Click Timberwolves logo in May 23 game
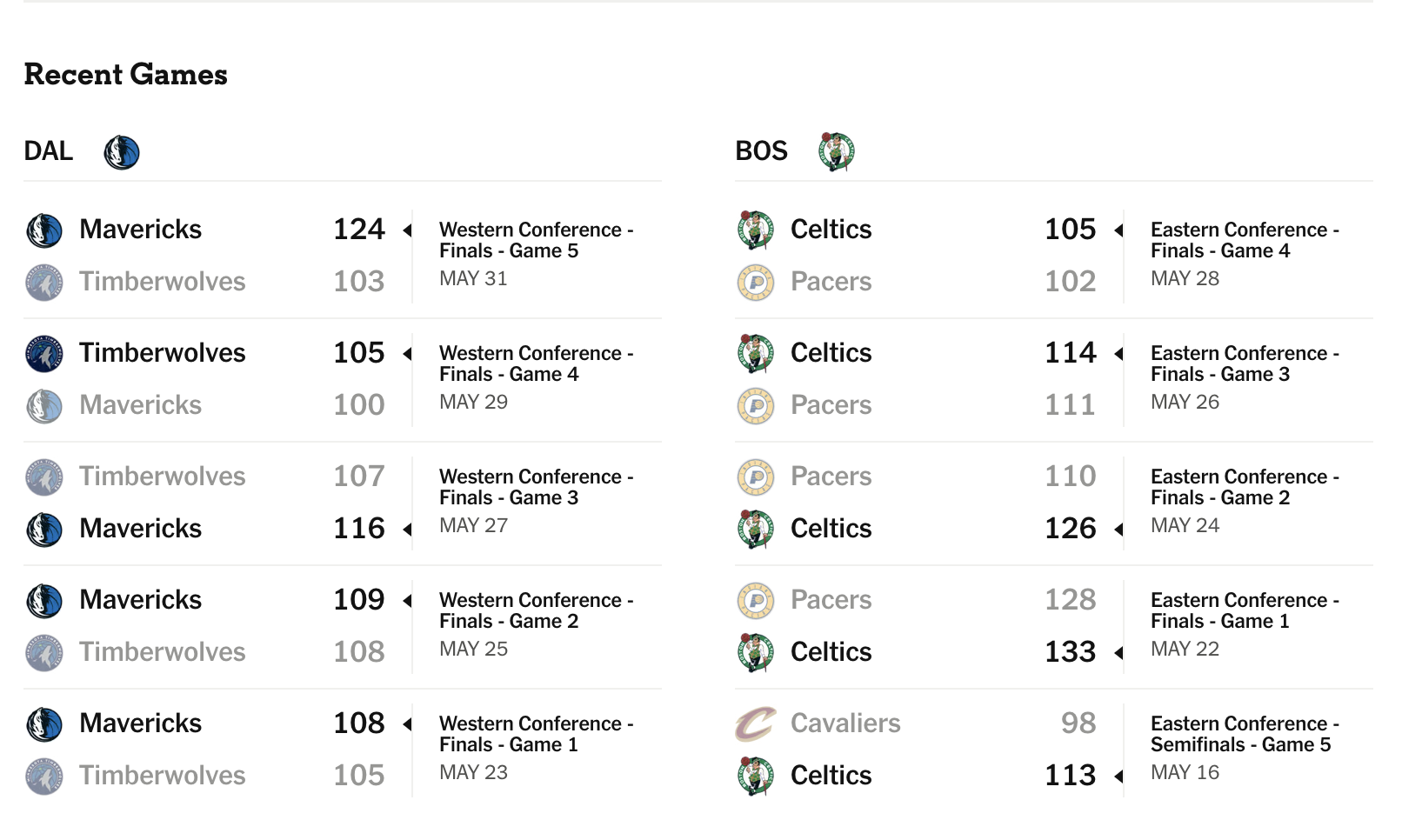Image resolution: width=1402 pixels, height=840 pixels. 44,777
